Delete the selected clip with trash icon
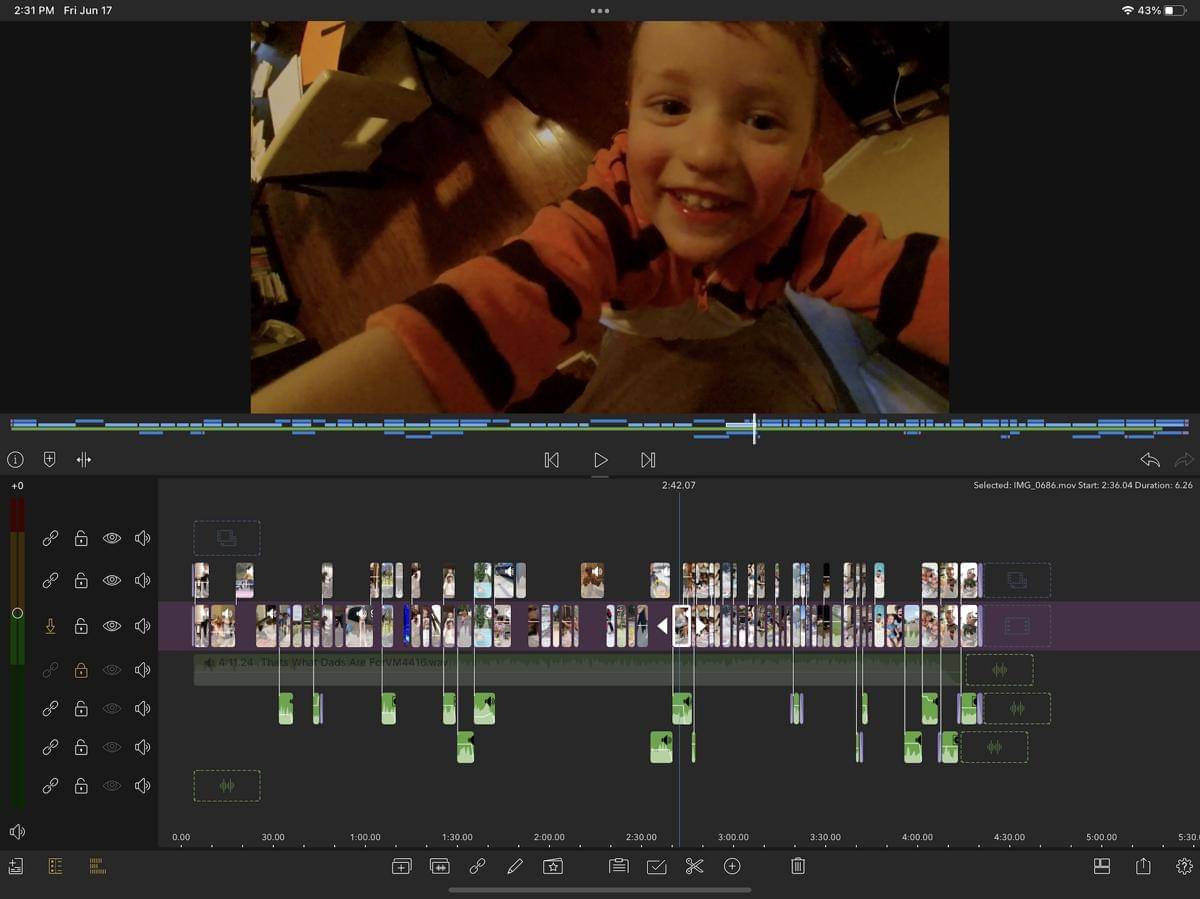The width and height of the screenshot is (1200, 899). coord(797,867)
